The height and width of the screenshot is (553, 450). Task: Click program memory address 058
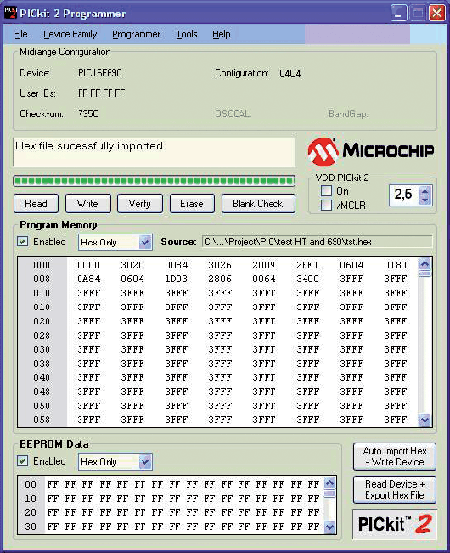coord(42,419)
